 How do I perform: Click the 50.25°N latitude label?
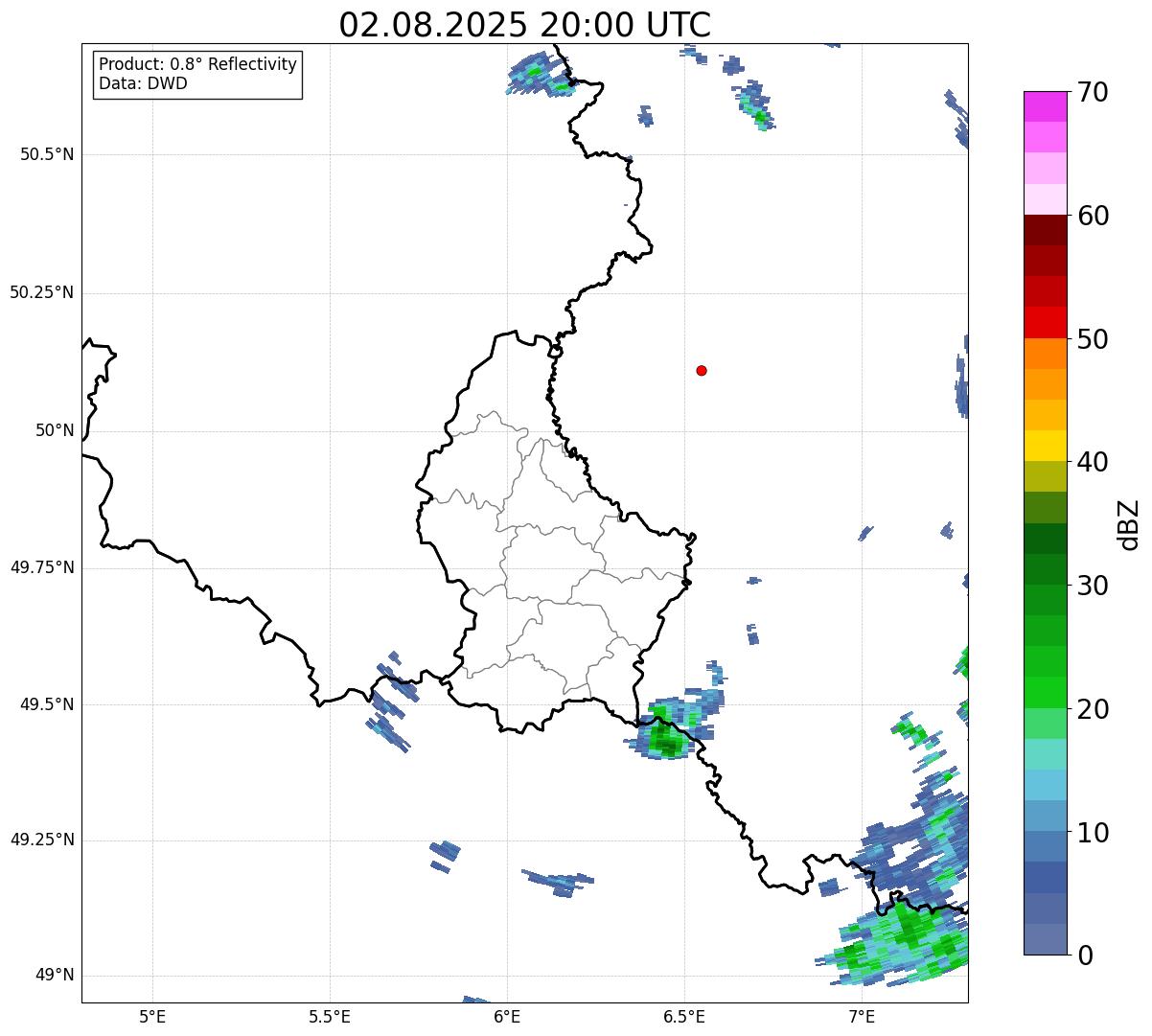(x=41, y=292)
